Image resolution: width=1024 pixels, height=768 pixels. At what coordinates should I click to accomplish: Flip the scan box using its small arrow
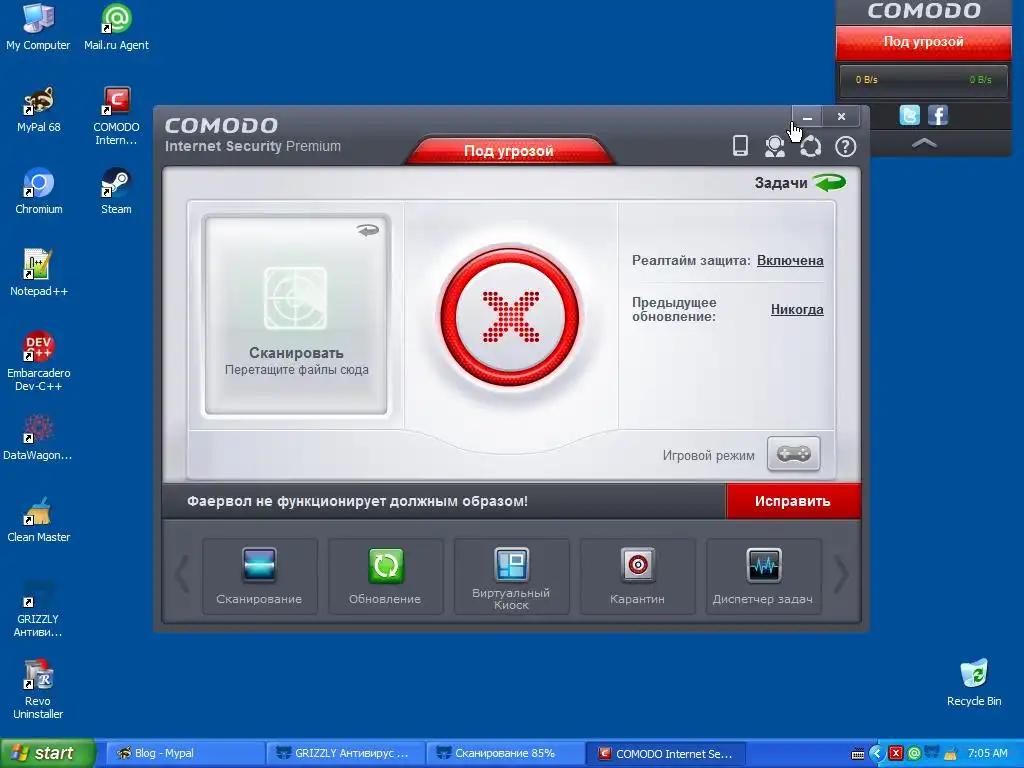[368, 230]
